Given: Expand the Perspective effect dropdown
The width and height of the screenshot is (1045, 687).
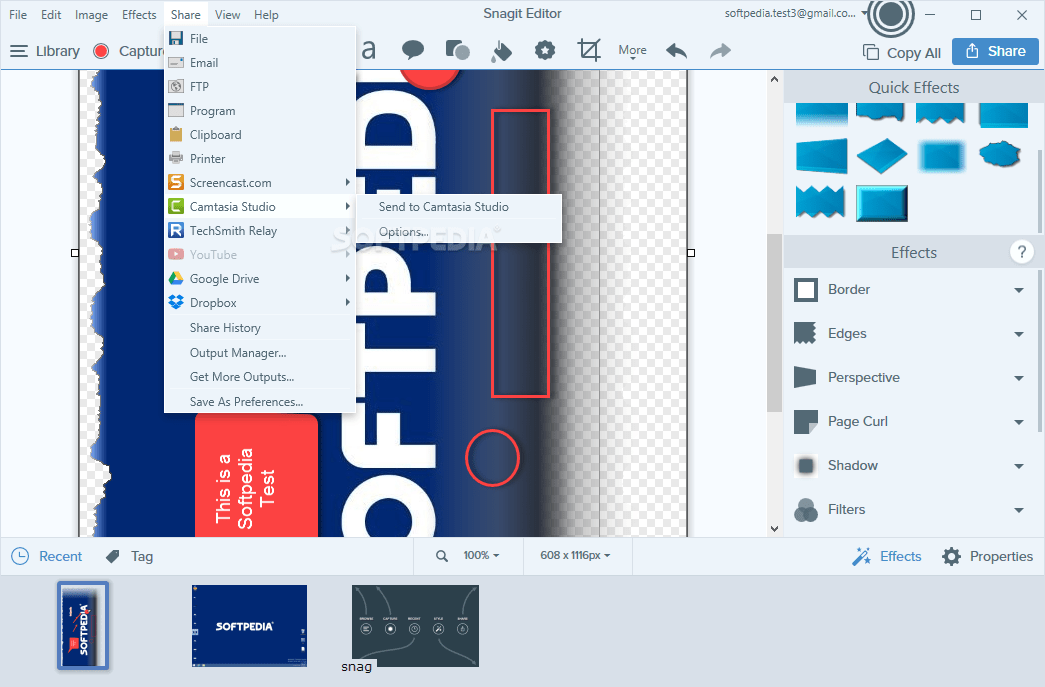Looking at the screenshot, I should coord(1019,378).
